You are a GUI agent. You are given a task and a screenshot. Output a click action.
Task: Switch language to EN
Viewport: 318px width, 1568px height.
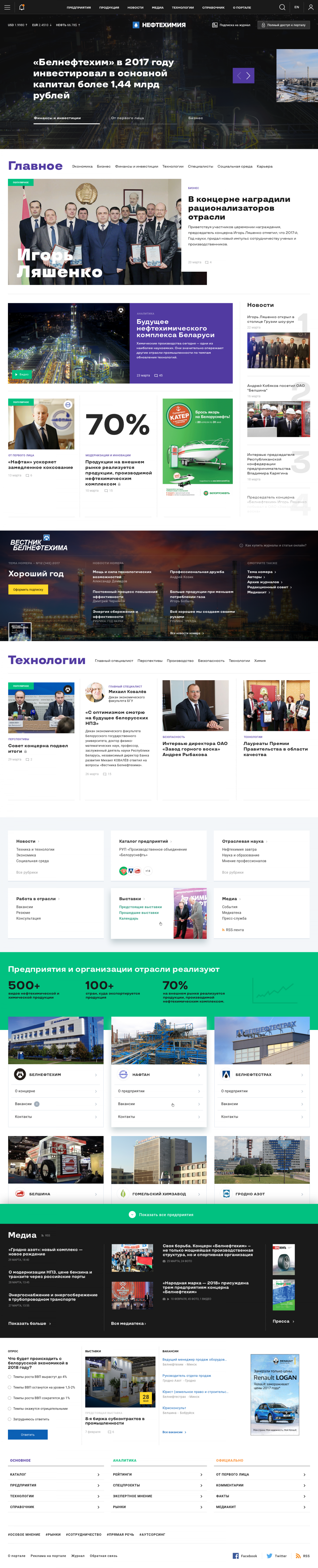[x=297, y=7]
